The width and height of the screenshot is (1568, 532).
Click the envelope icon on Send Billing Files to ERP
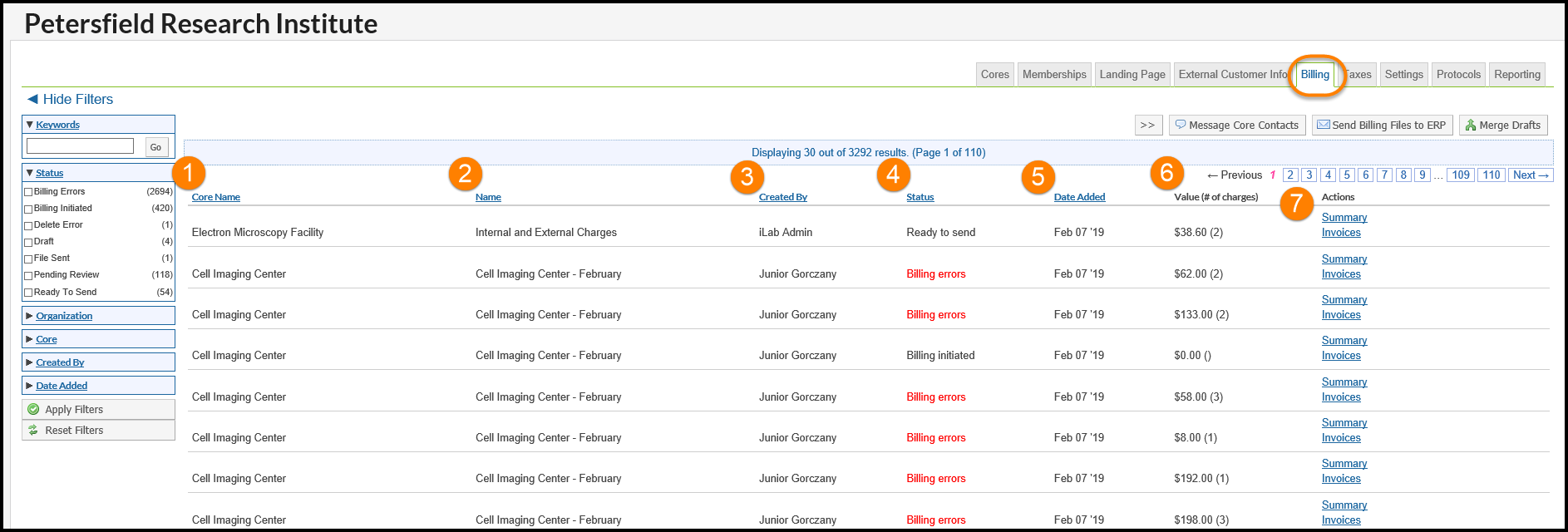point(1324,125)
